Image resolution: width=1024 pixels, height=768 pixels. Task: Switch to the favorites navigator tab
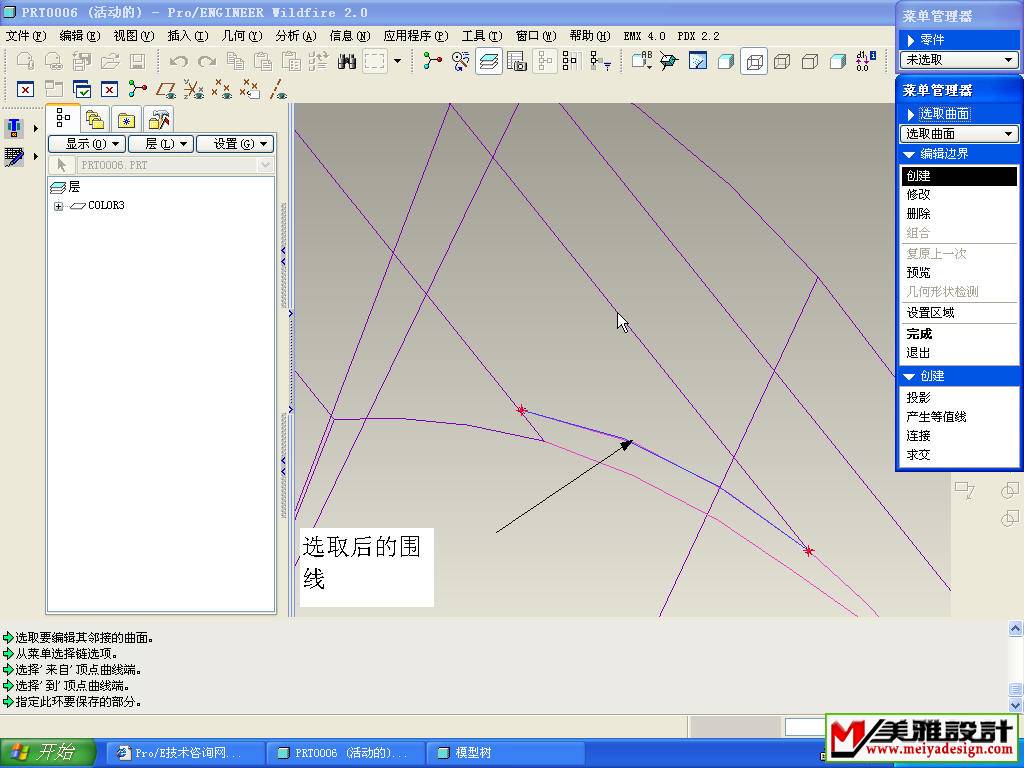coord(126,120)
